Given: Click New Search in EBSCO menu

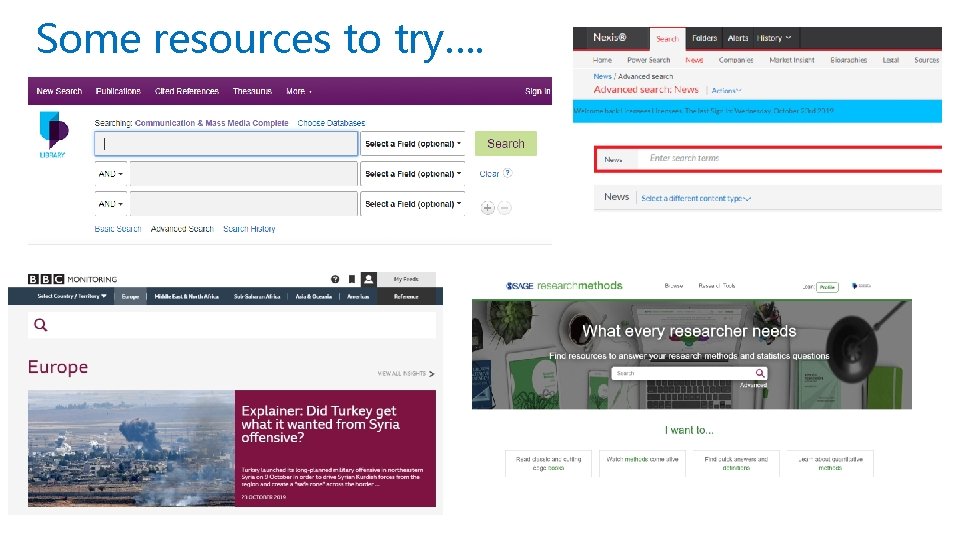Looking at the screenshot, I should [x=59, y=91].
